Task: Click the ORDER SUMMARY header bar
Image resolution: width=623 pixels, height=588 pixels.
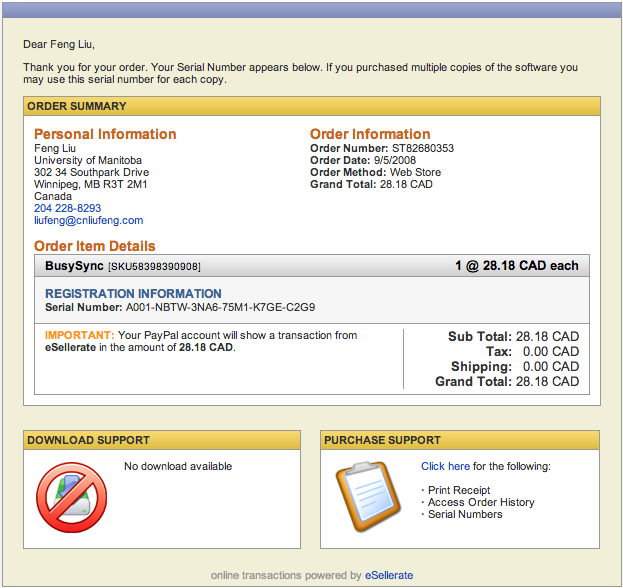Action: (x=312, y=106)
